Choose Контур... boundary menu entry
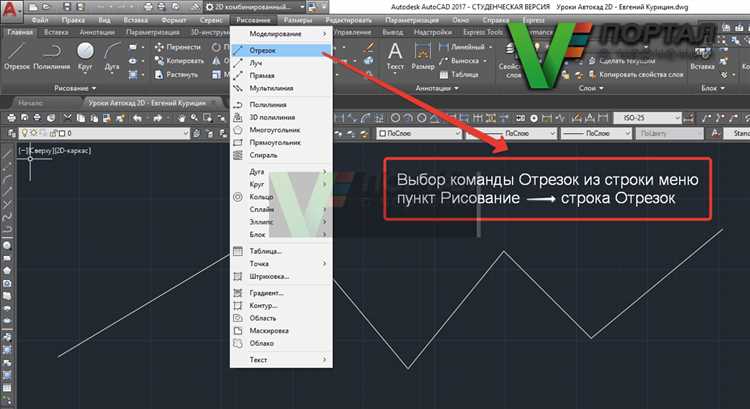Image resolution: width=750 pixels, height=409 pixels. (x=281, y=305)
